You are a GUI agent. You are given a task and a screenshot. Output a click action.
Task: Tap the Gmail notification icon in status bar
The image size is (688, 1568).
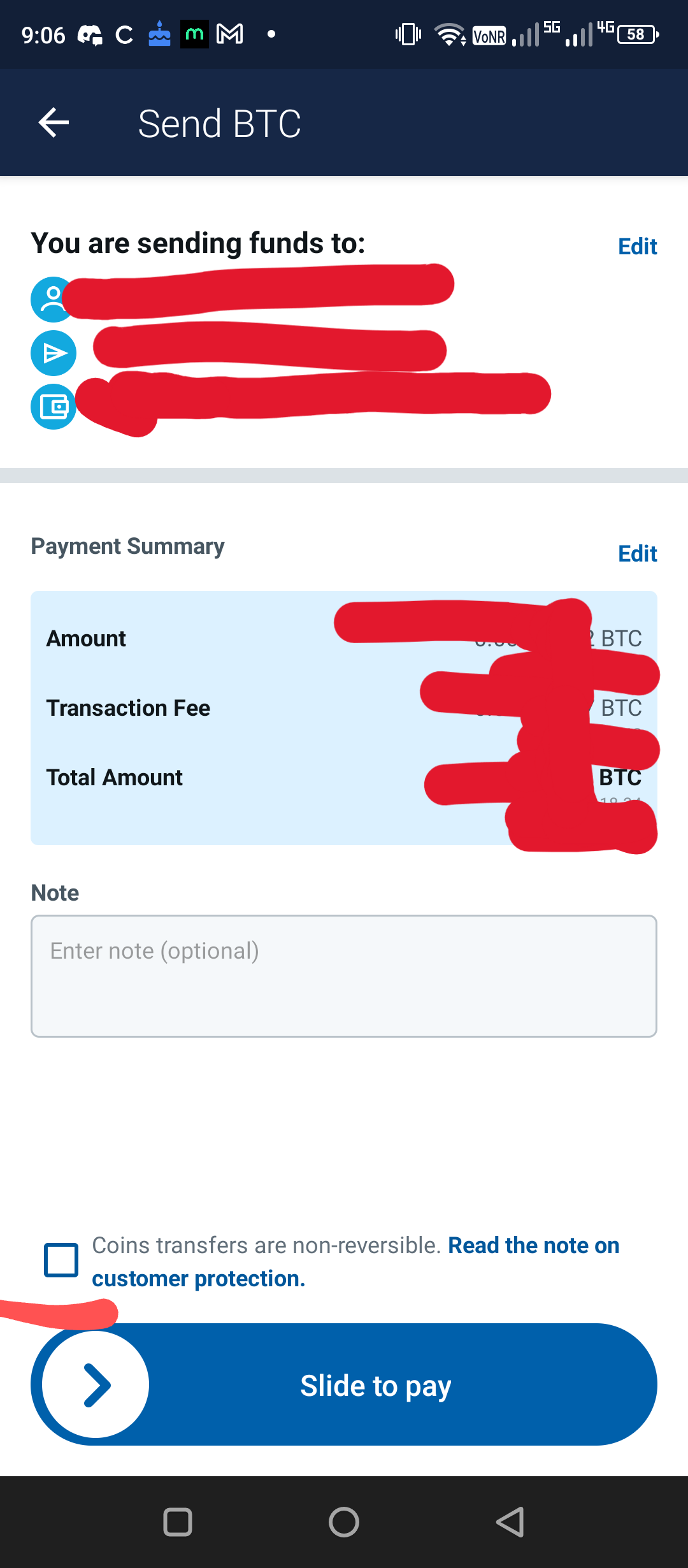point(229,34)
